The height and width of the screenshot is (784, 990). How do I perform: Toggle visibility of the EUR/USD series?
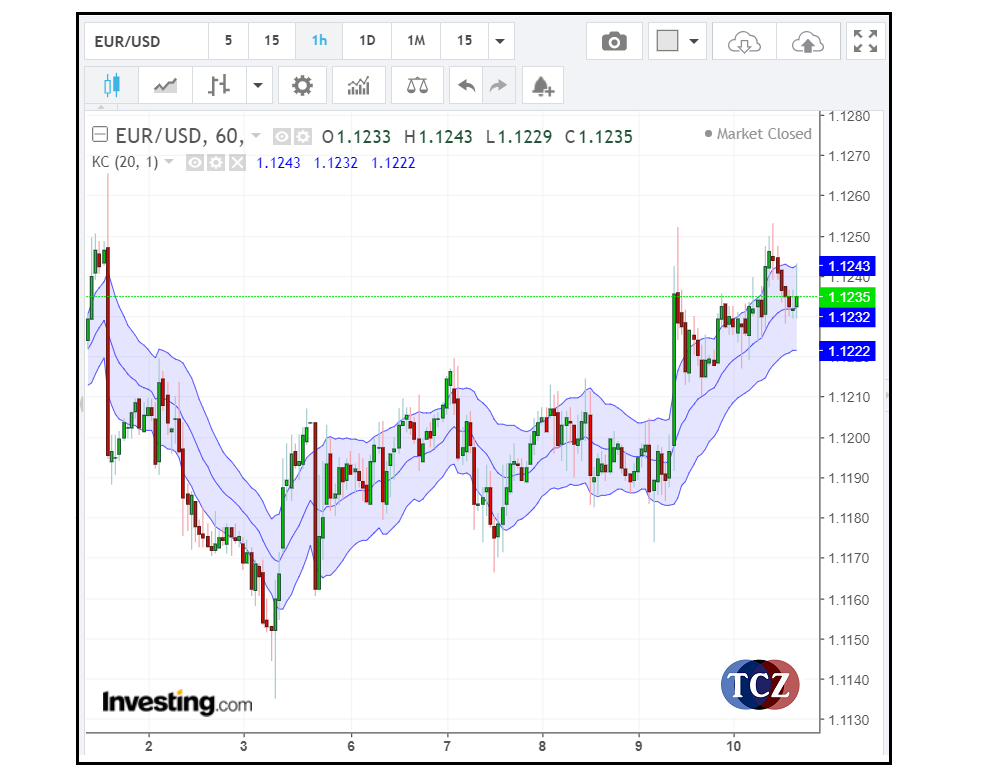coord(282,137)
